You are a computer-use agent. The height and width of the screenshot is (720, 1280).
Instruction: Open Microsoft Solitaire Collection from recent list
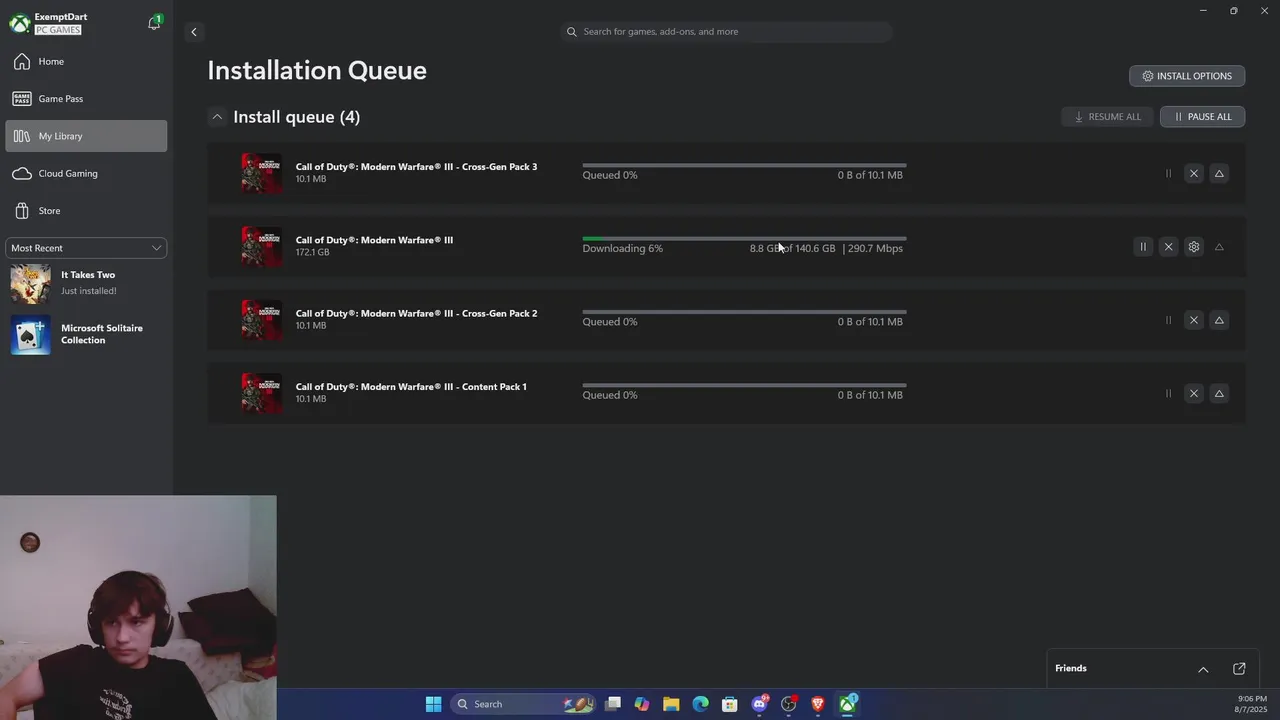(86, 334)
